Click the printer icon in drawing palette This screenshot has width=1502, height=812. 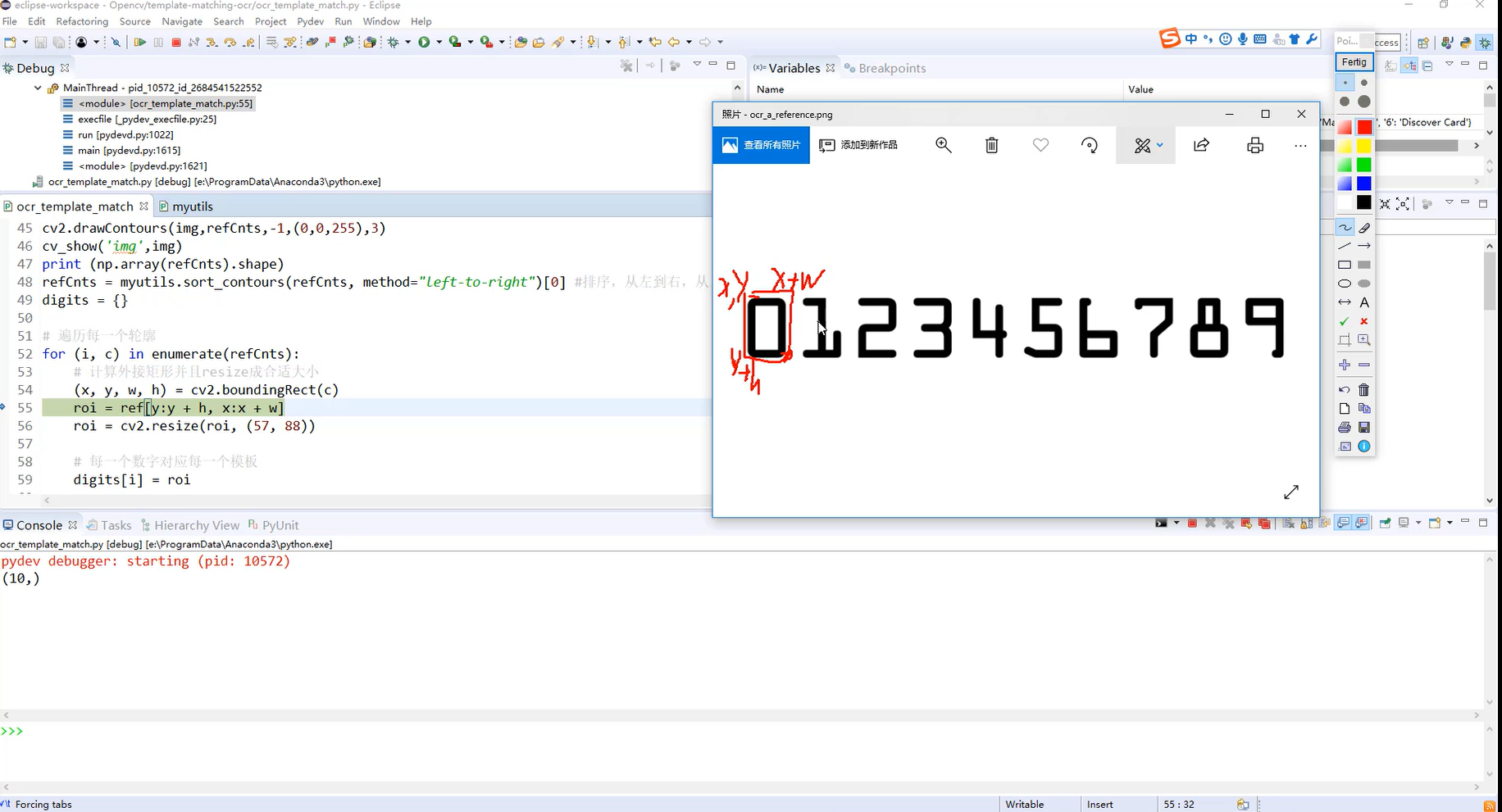tap(1345, 428)
